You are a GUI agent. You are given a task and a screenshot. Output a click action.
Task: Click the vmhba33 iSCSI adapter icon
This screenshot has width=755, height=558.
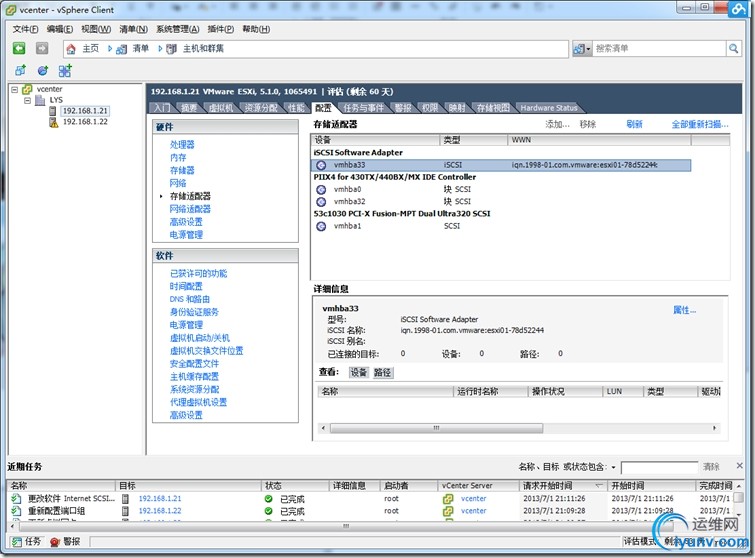(x=321, y=165)
